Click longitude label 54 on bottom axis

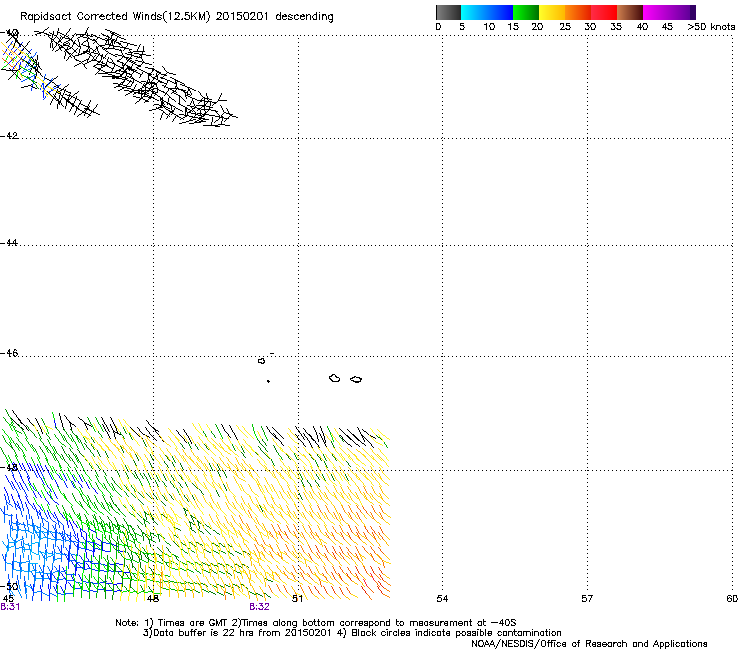click(x=442, y=599)
